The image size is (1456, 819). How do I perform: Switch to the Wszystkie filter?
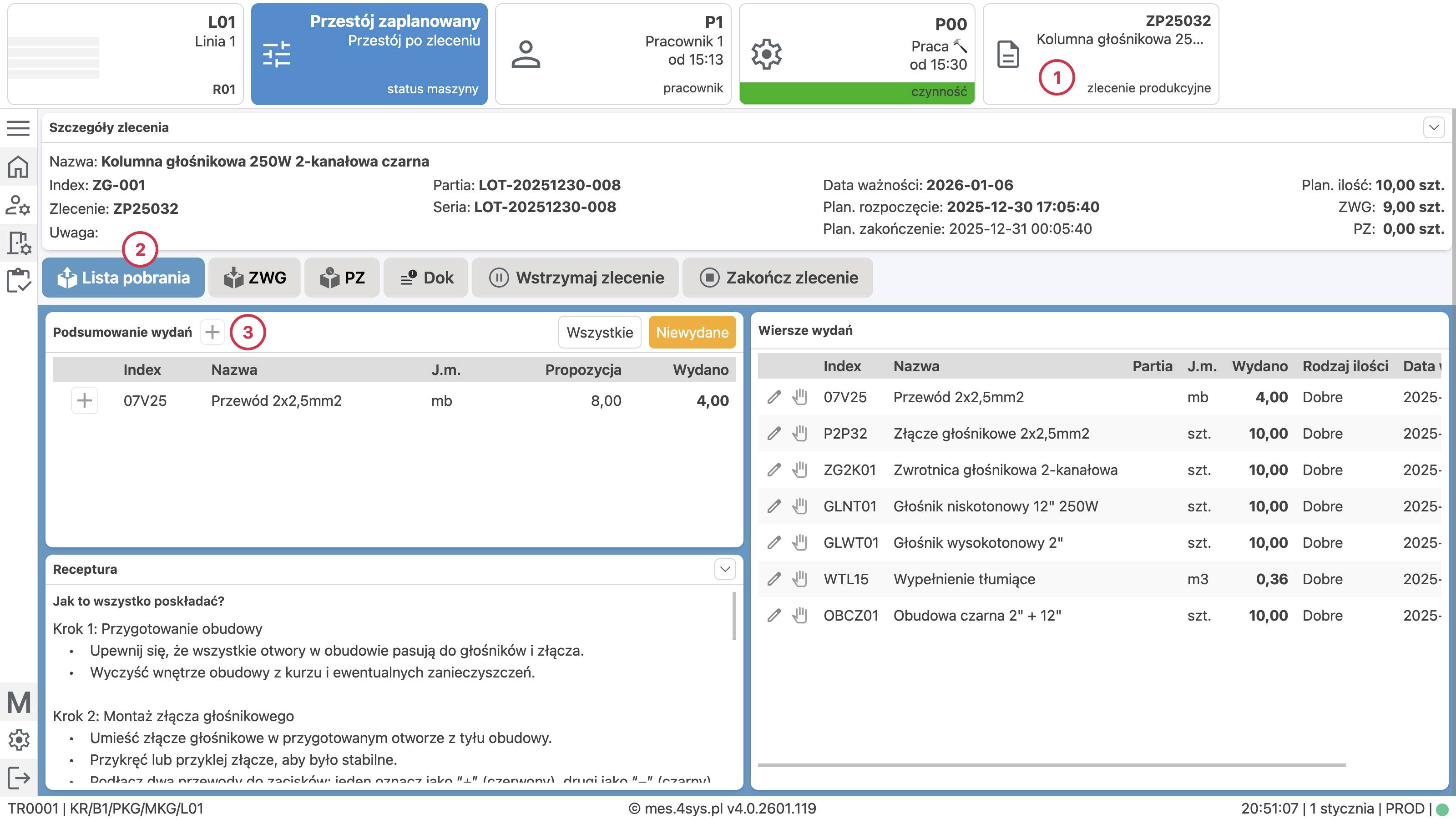click(x=599, y=332)
